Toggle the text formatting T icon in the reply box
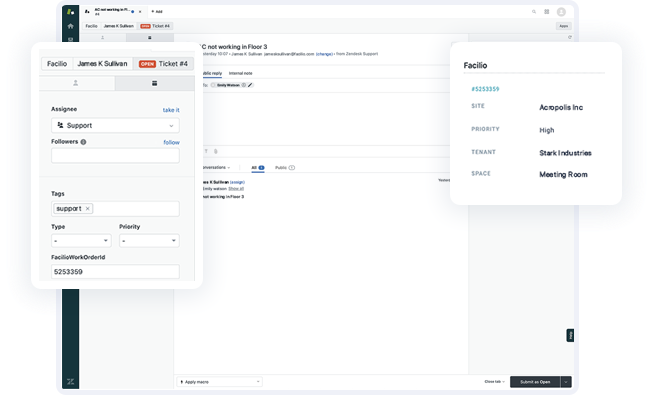The image size is (653, 395). point(206,151)
